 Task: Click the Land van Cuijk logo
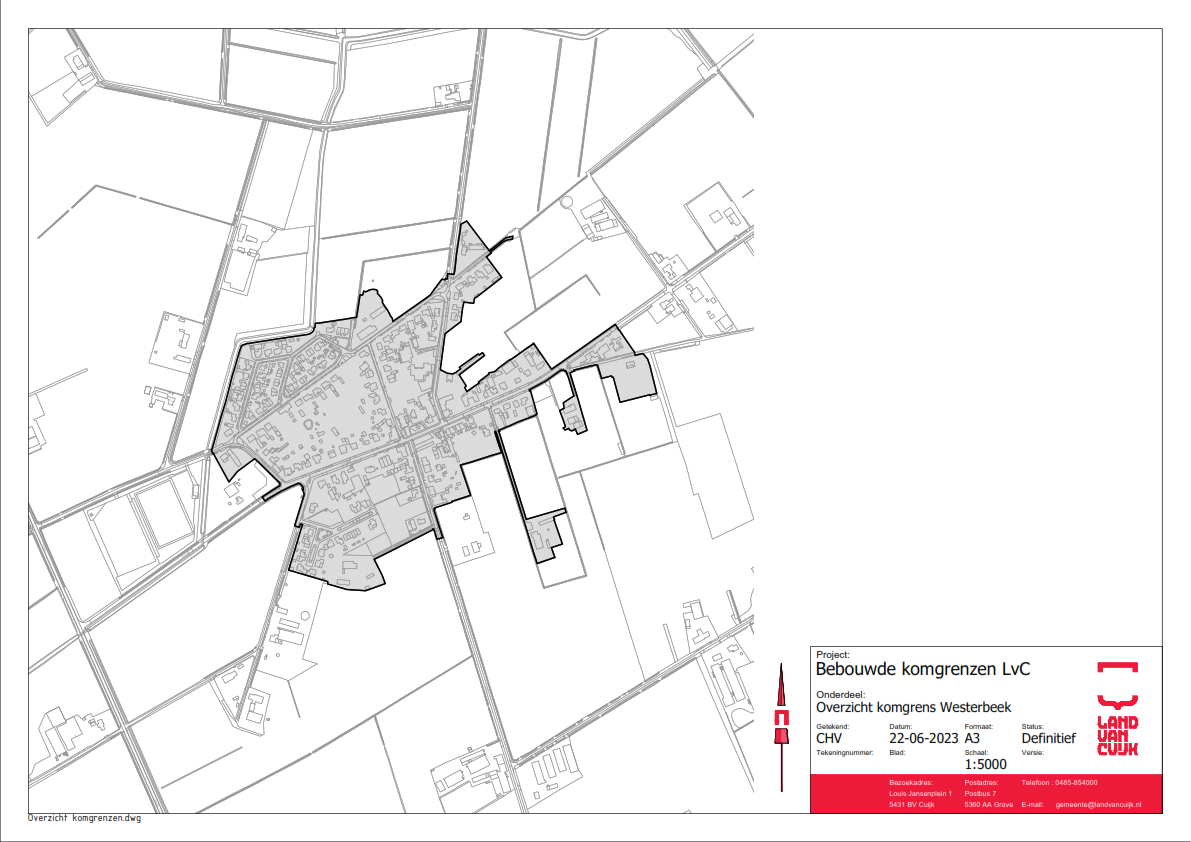coord(1117,708)
